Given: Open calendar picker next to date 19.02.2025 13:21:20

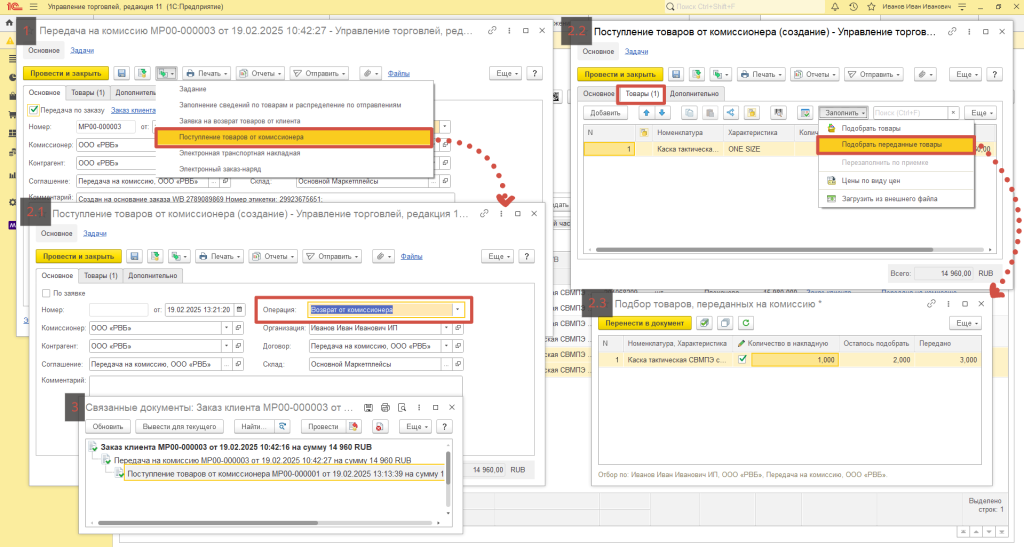Looking at the screenshot, I should pyautogui.click(x=240, y=309).
